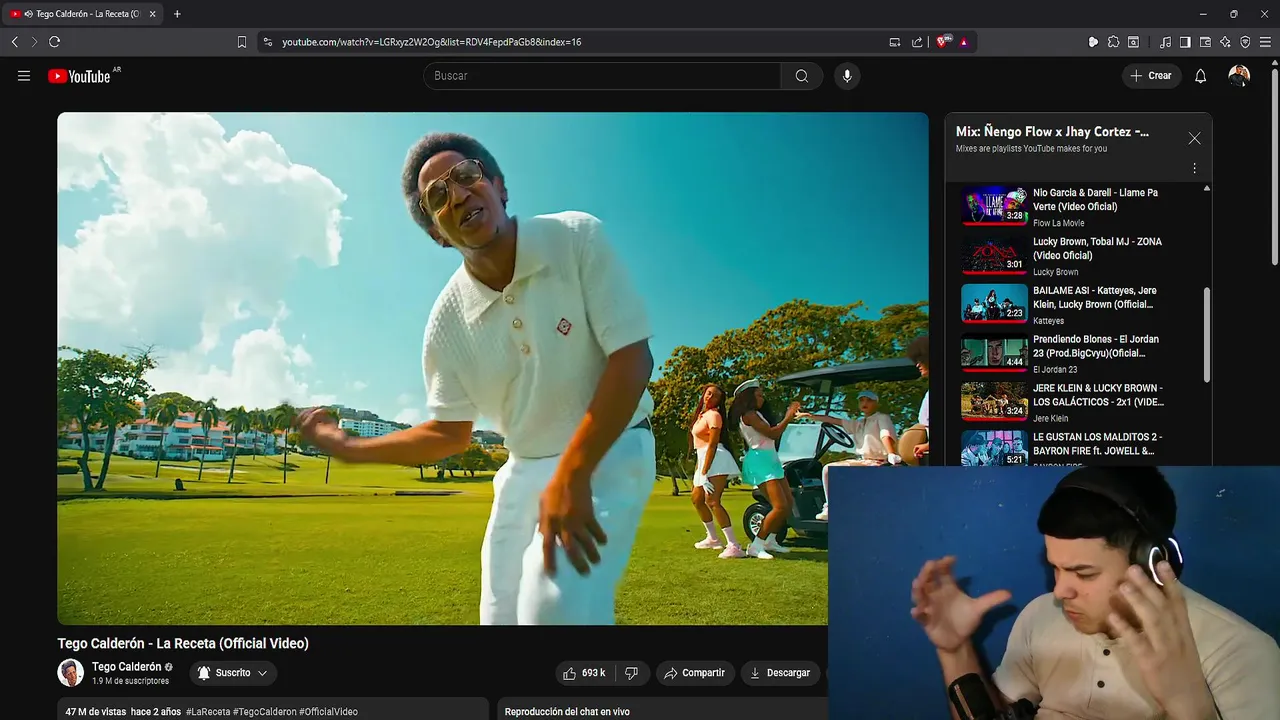The image size is (1280, 720).
Task: Go back with browser back arrow
Action: pos(14,42)
